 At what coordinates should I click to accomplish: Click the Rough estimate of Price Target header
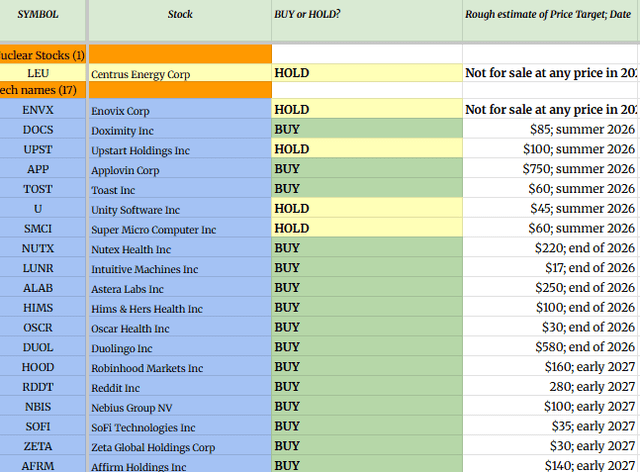coord(551,20)
